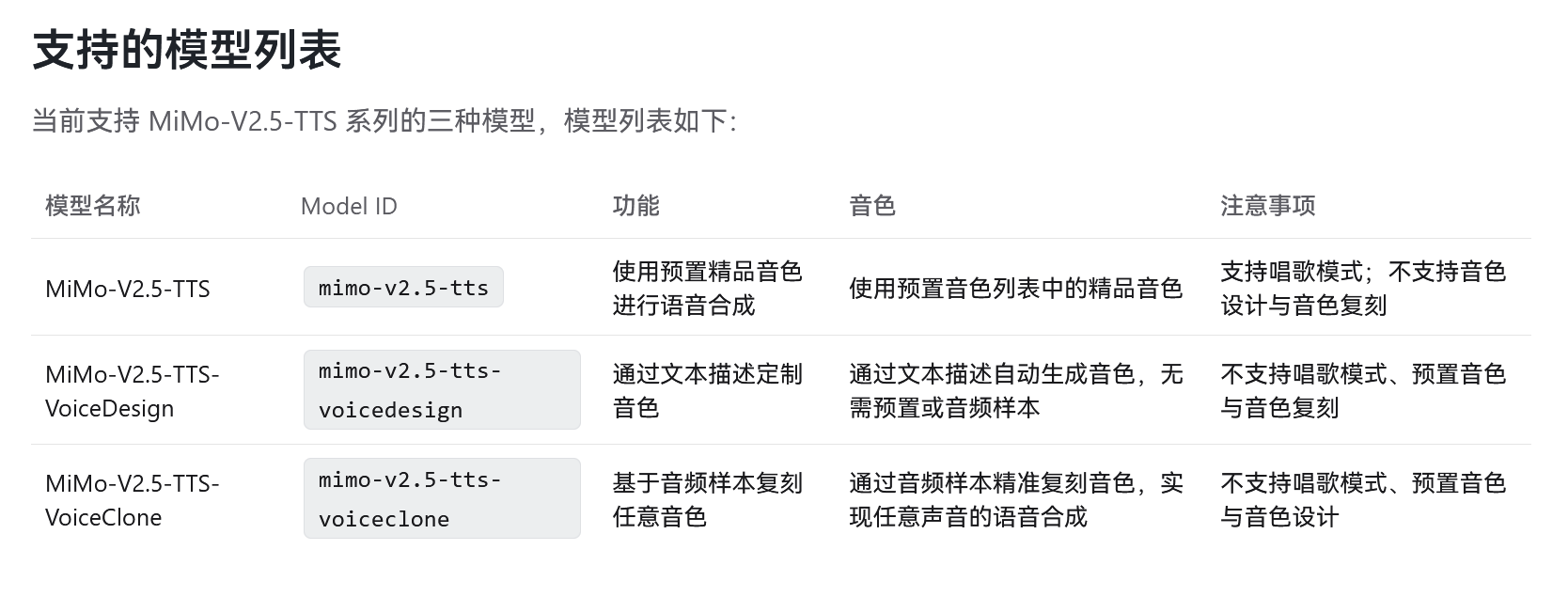Click the mimo-v2.5-tts model ID code
Image resolution: width=1568 pixels, height=597 pixels.
coord(403,288)
